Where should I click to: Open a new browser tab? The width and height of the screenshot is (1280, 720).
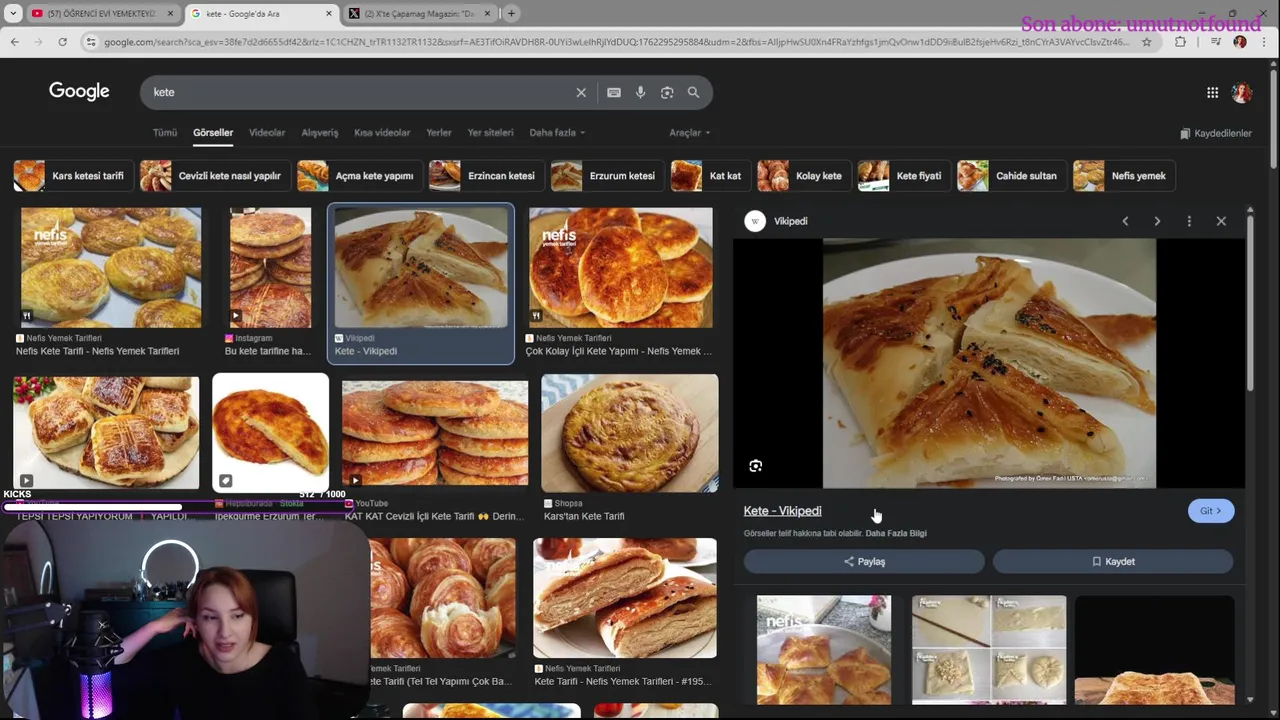(x=511, y=14)
